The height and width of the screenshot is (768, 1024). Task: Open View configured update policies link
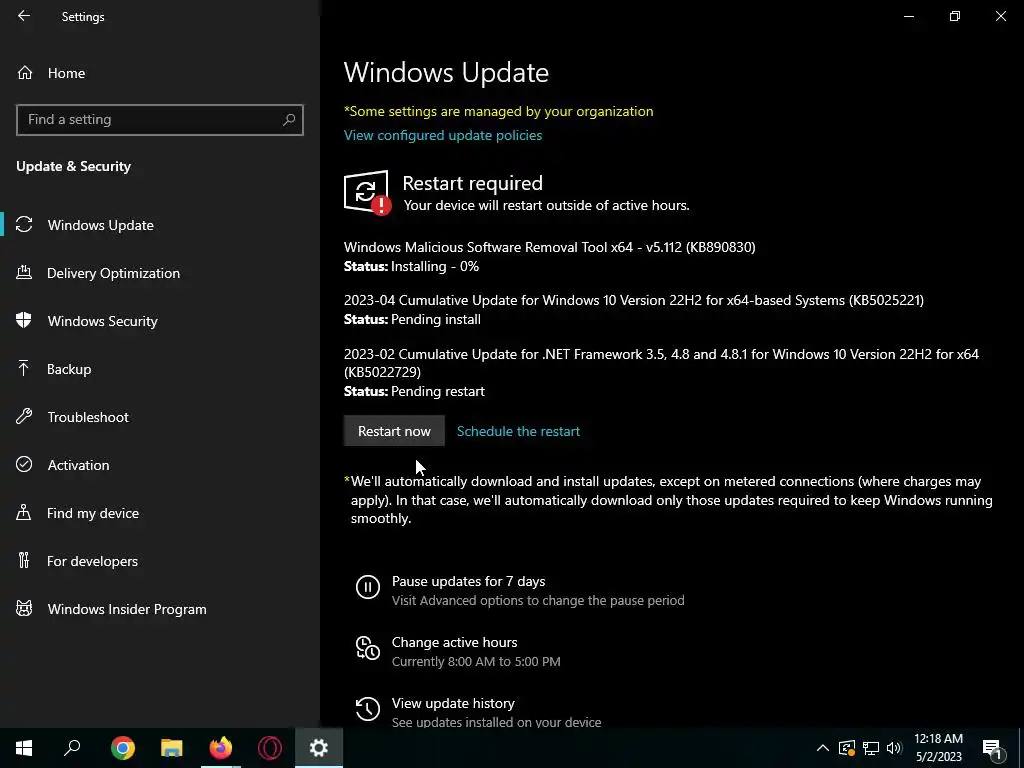(443, 135)
